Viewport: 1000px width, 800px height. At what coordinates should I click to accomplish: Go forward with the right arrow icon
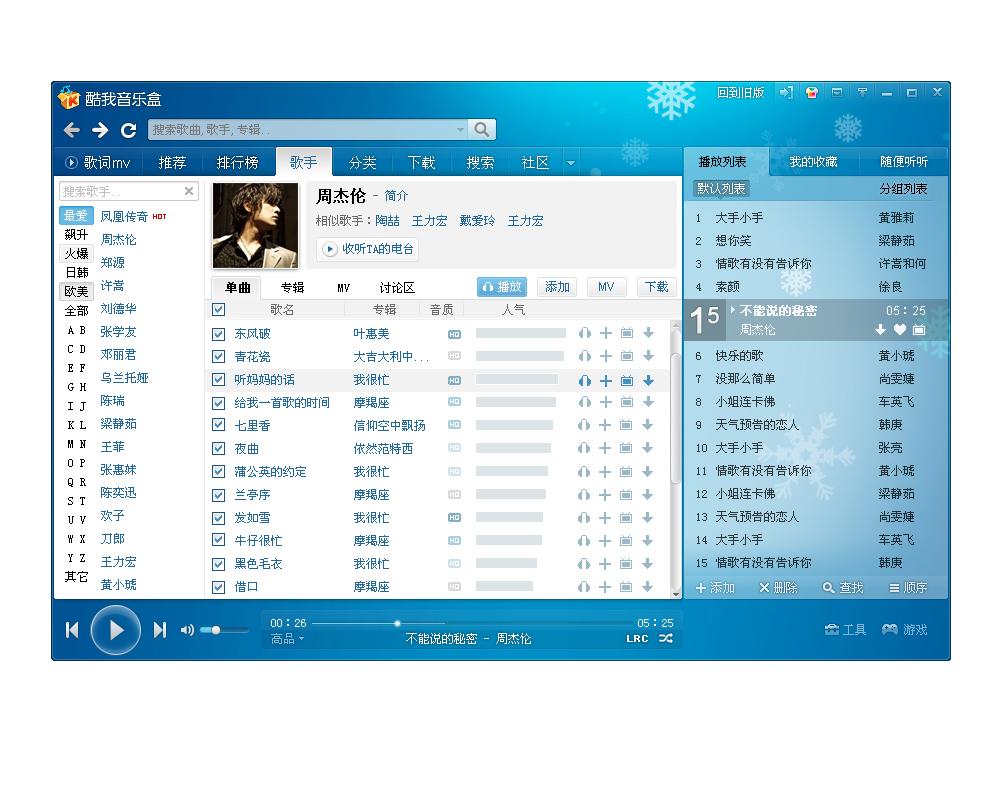coord(100,130)
